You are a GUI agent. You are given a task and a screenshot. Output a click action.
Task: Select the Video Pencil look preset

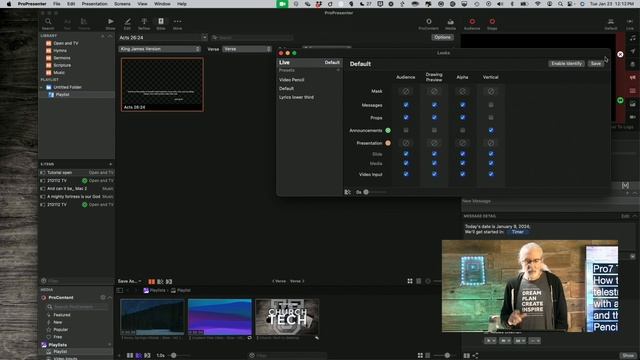(x=291, y=80)
